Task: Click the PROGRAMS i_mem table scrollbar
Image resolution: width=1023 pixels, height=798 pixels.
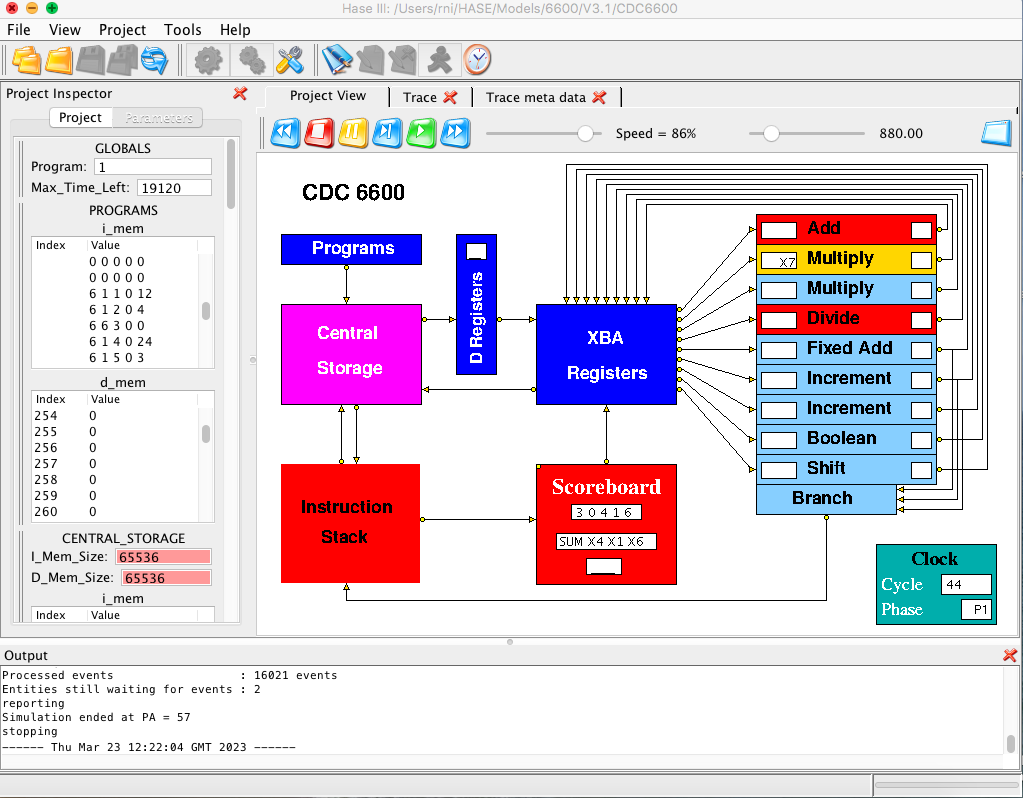Action: (x=206, y=311)
